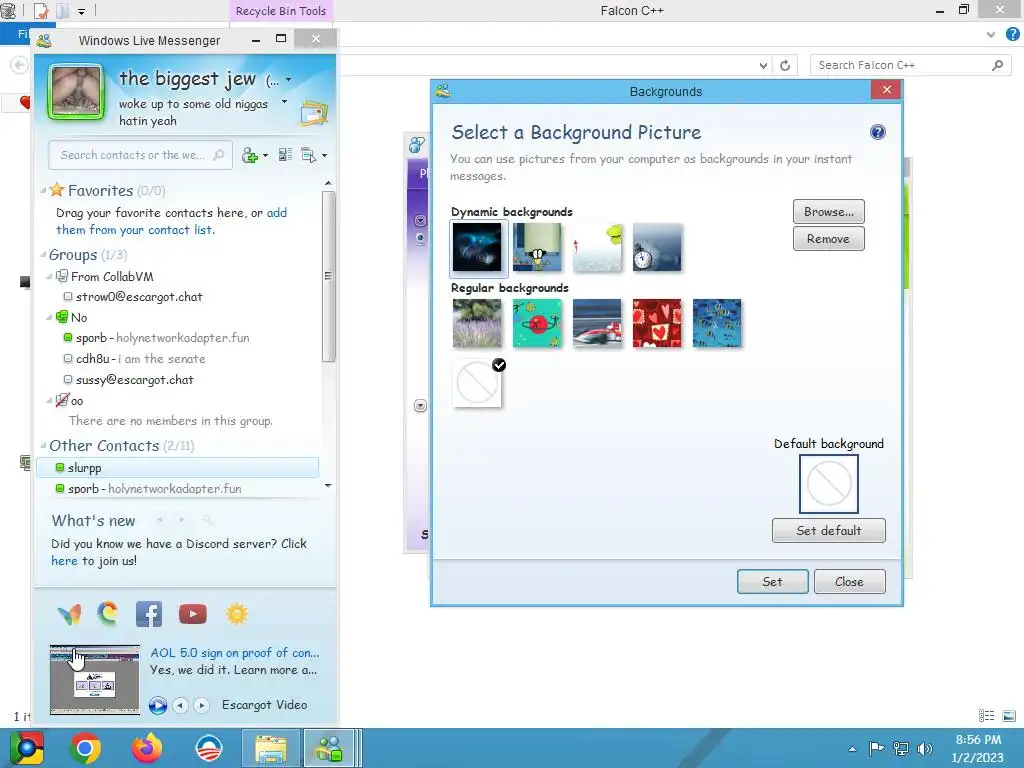Click the help icon in Backgrounds dialog

point(878,133)
